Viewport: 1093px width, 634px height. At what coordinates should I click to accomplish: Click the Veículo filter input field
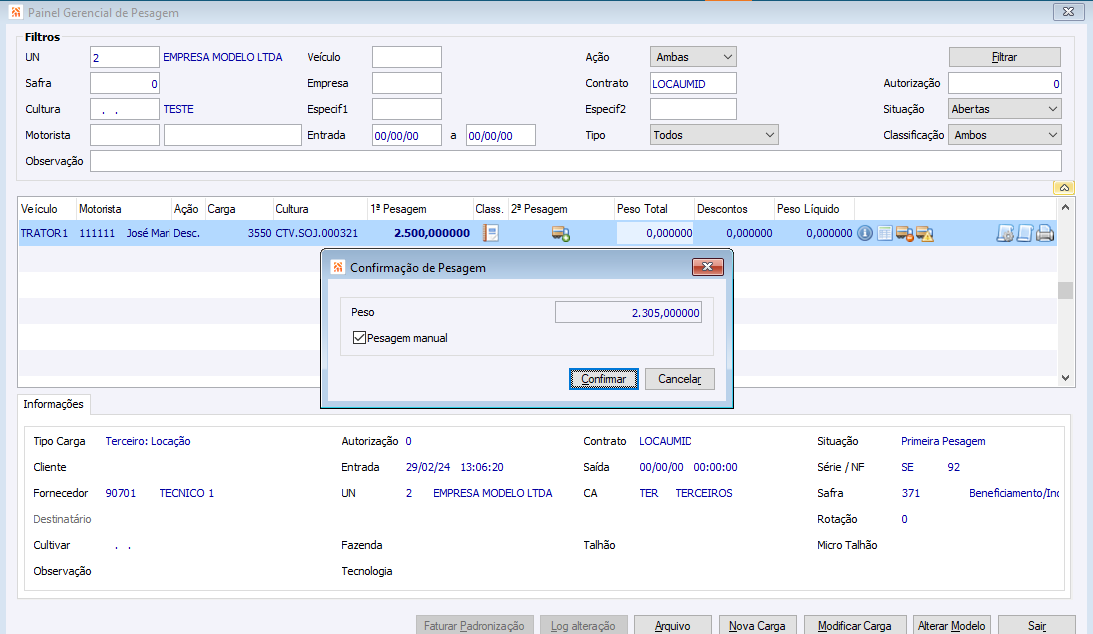[406, 57]
